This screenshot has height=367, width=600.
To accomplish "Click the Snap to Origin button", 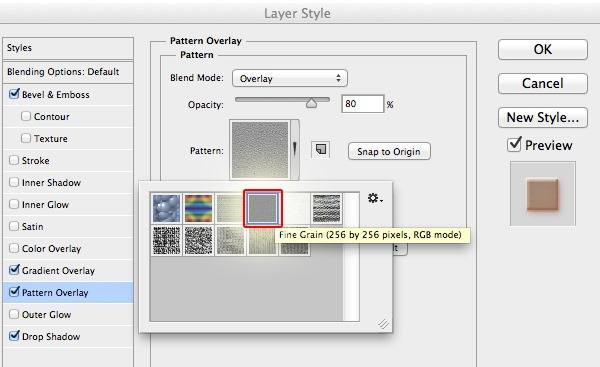I will click(389, 152).
